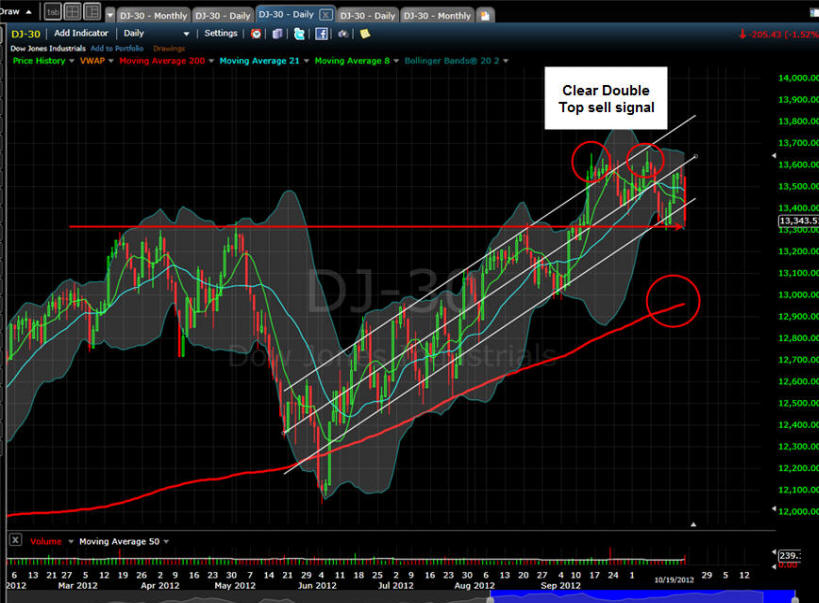Click the Dow Jones Industrials name label

coord(48,48)
